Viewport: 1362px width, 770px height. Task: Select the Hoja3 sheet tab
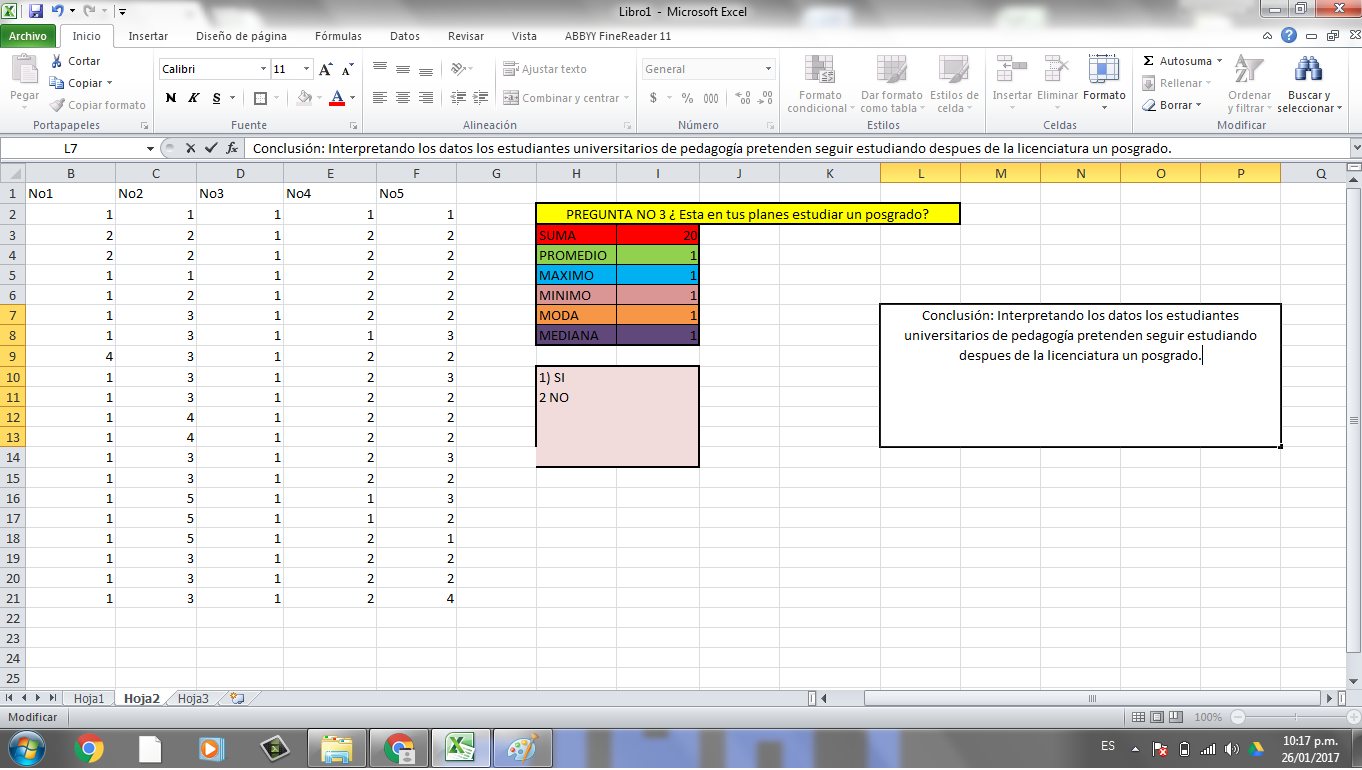click(x=194, y=698)
